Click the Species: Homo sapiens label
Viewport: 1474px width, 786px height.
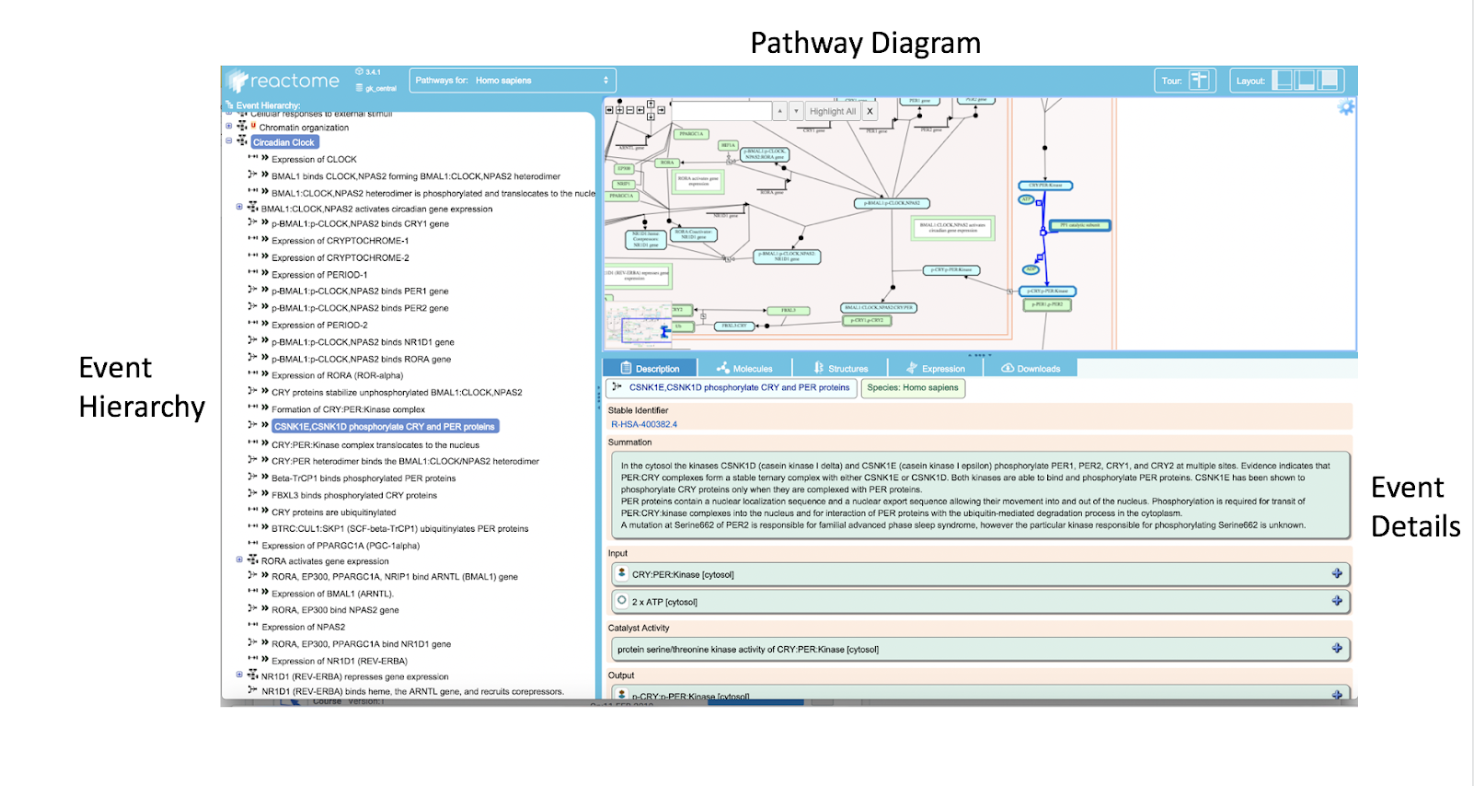click(912, 388)
